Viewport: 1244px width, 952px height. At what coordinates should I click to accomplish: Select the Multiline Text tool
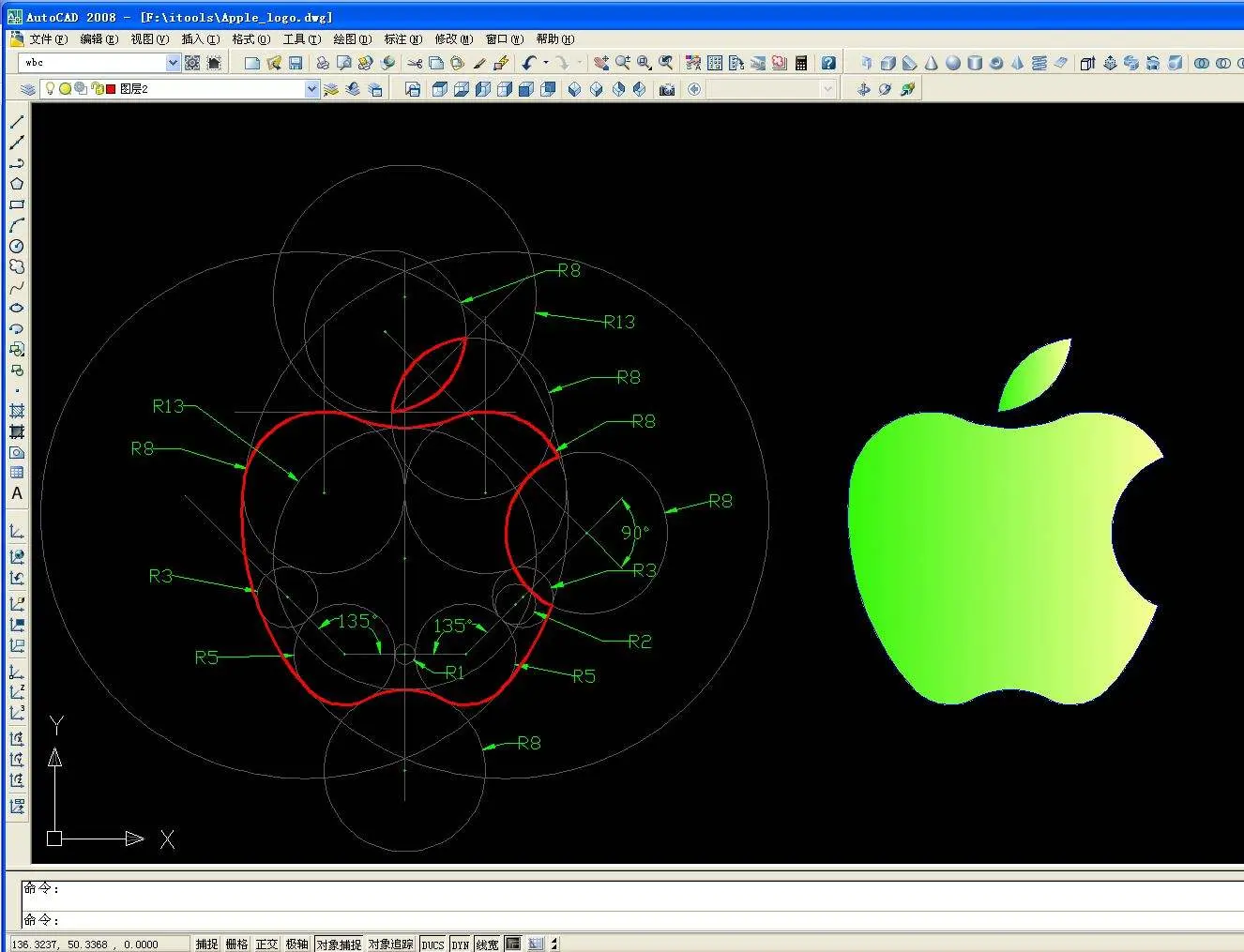tap(17, 493)
